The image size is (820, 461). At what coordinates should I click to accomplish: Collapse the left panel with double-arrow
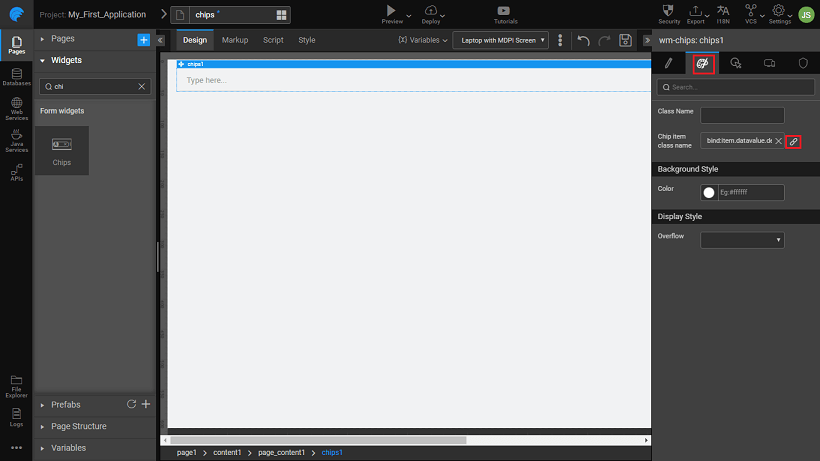coord(161,40)
